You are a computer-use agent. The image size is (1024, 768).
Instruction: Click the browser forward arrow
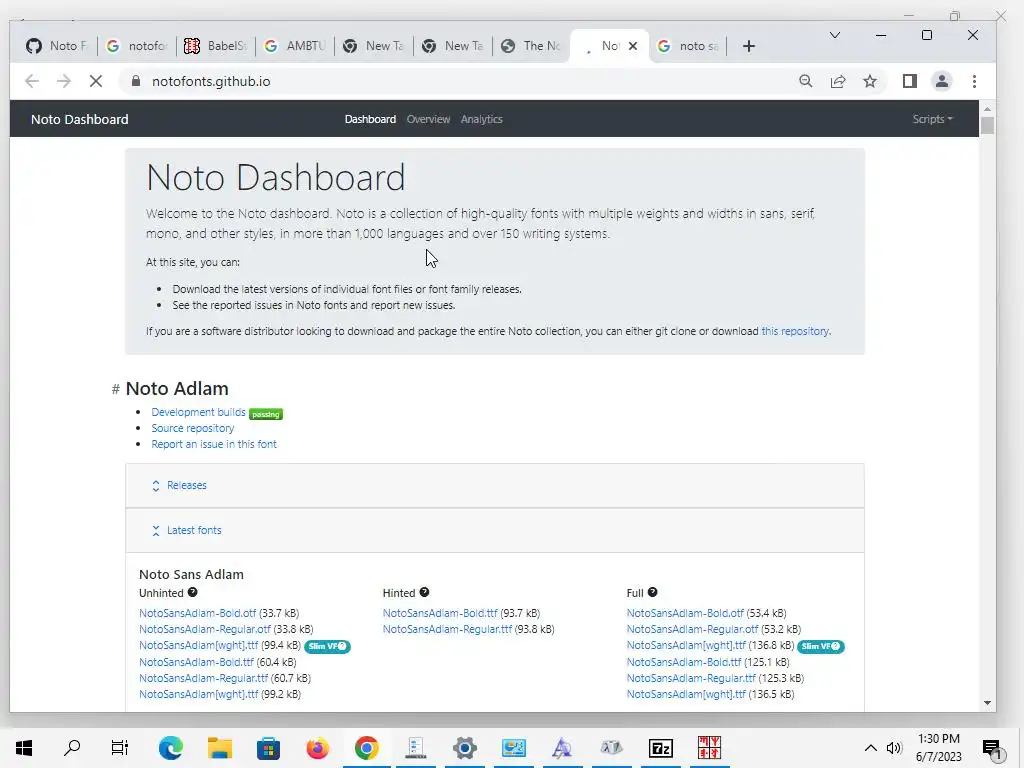tap(63, 81)
